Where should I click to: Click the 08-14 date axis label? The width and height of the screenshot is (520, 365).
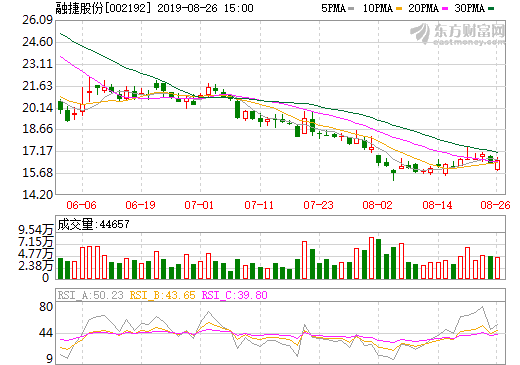point(437,205)
